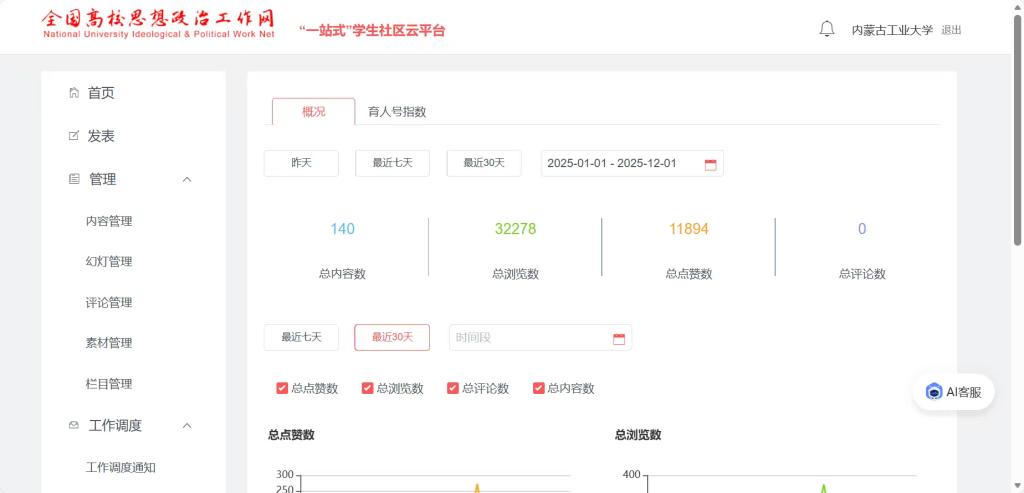Click the 时间段 date input field
Viewport: 1024px width, 493px height.
528,338
